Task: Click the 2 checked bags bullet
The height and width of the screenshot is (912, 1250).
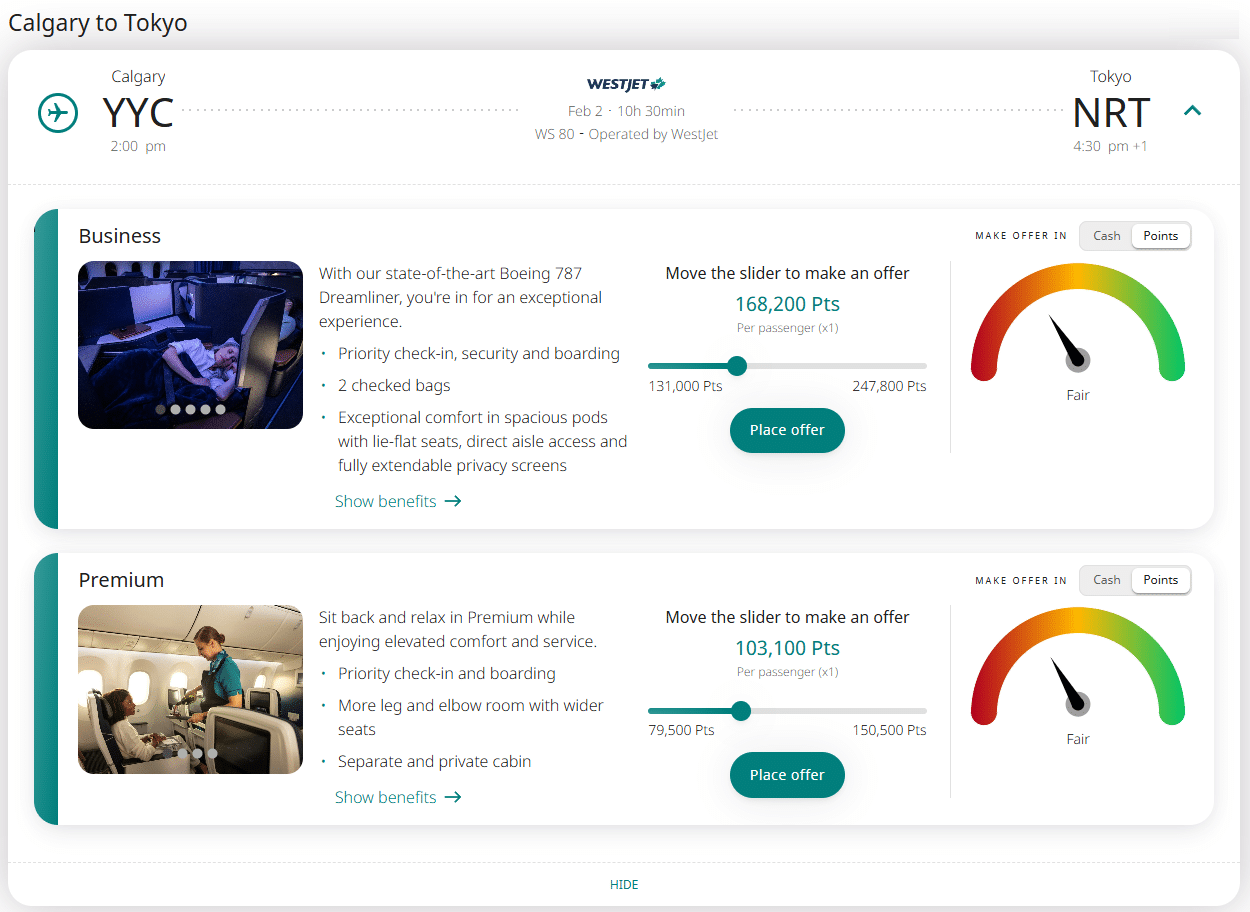Action: coord(394,385)
